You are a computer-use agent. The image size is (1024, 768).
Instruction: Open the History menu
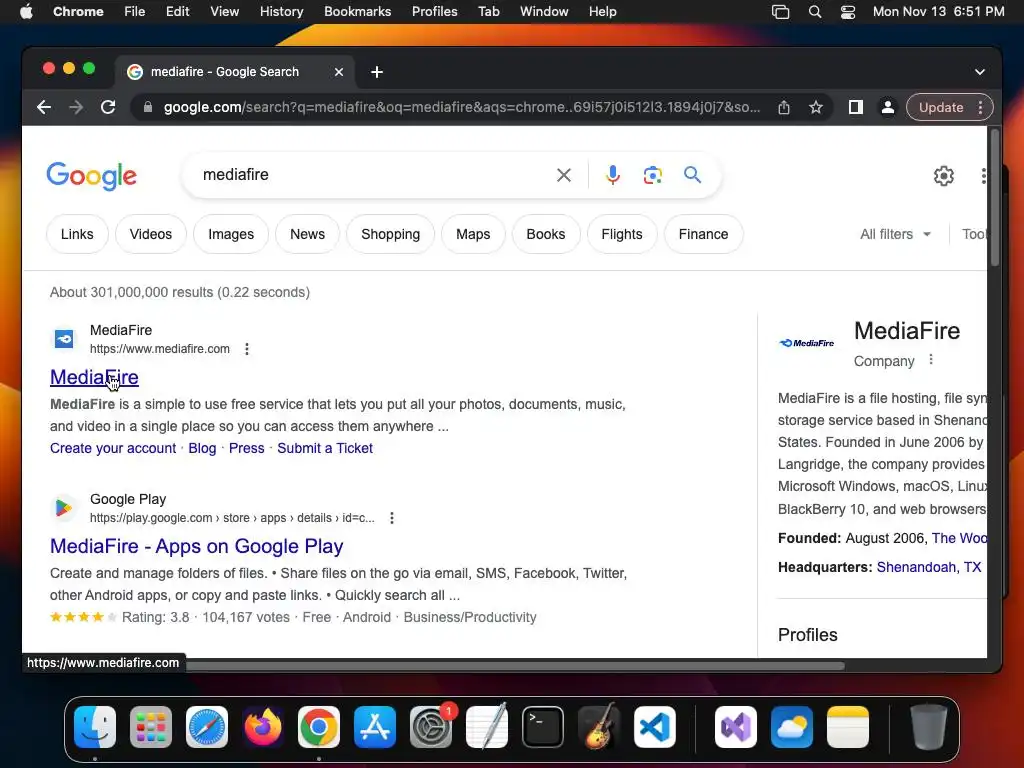click(281, 12)
